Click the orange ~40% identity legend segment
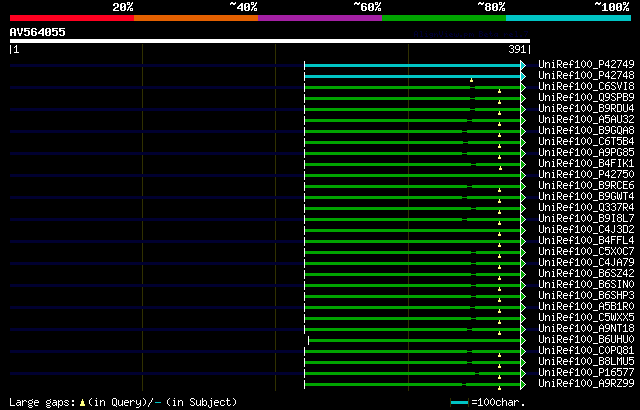 coord(196,18)
